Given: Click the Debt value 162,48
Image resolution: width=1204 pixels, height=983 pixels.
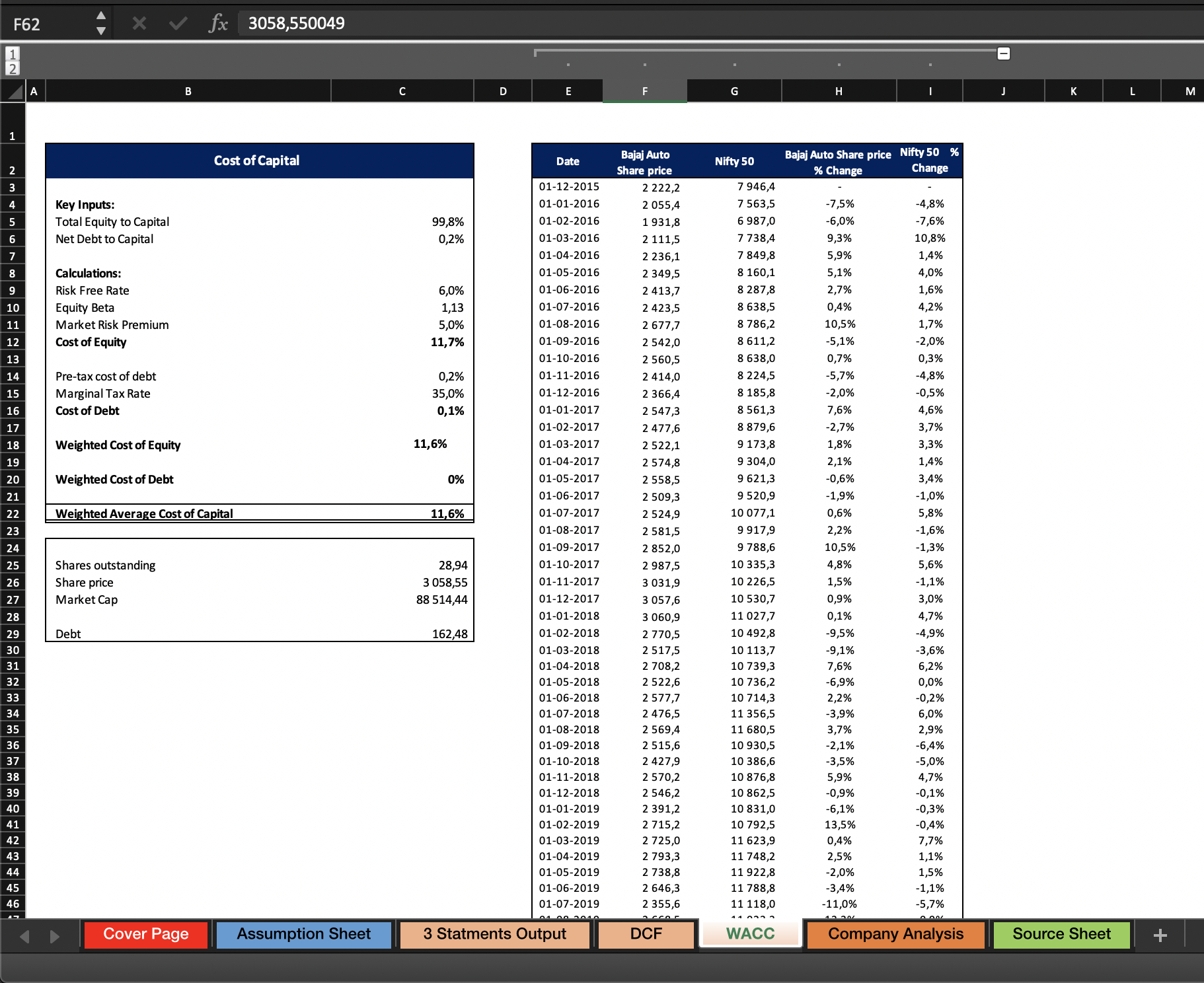Looking at the screenshot, I should pos(450,634).
